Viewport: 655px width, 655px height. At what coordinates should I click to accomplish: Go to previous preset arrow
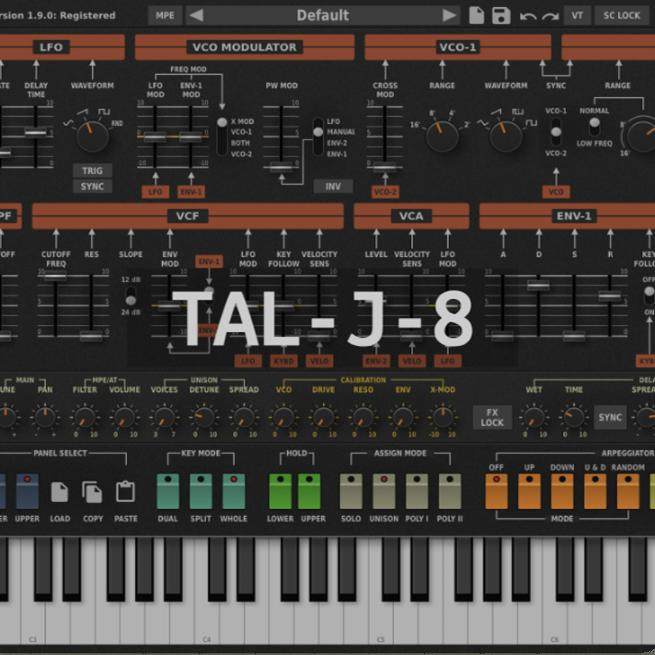196,15
